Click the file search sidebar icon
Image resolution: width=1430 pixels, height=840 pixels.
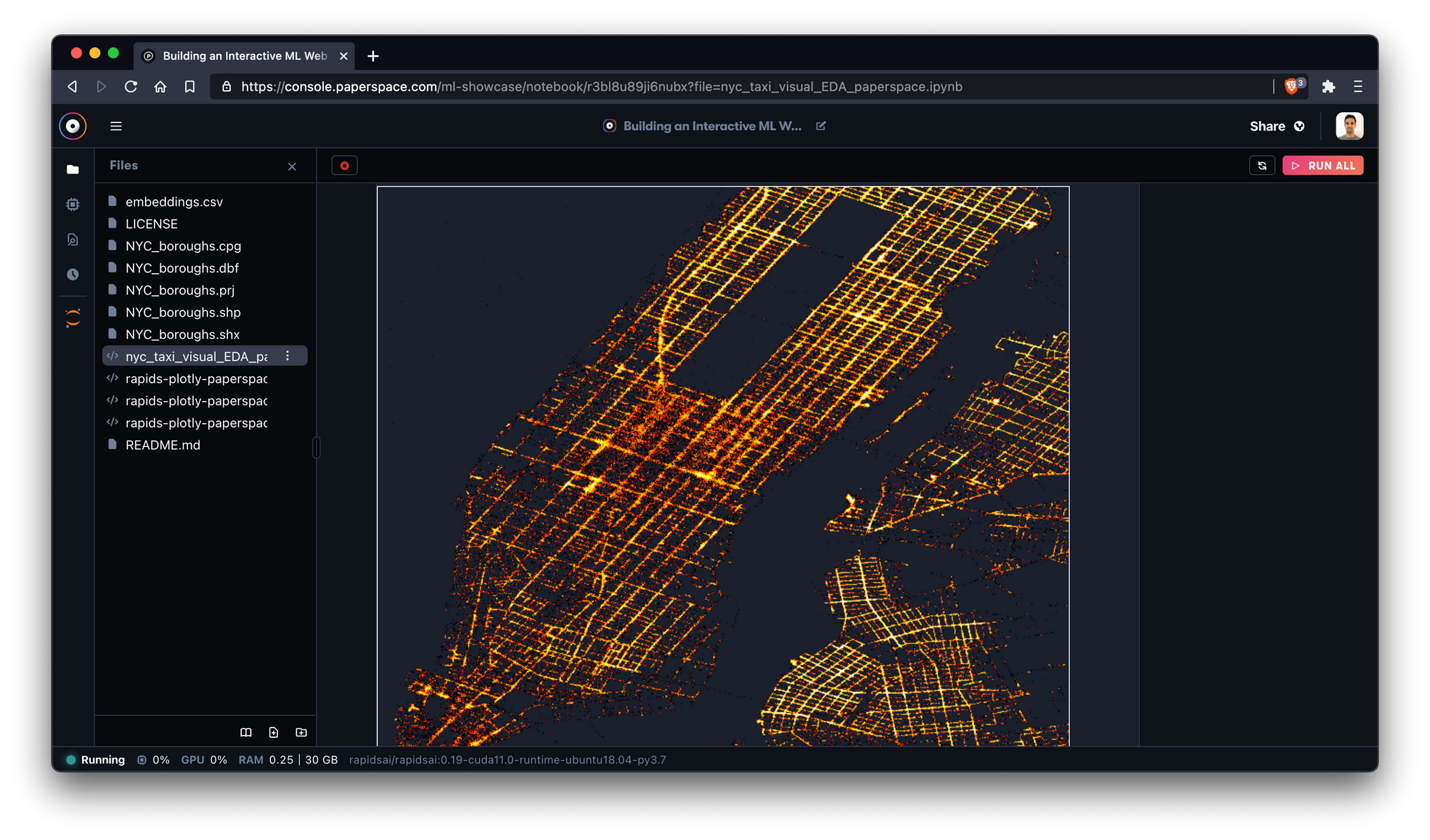[72, 239]
